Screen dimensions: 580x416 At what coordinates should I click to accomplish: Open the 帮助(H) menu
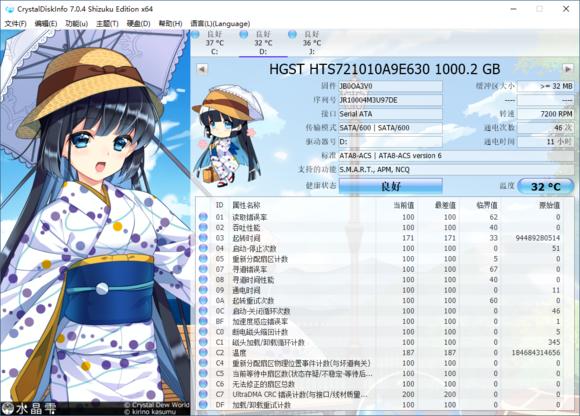pos(170,24)
